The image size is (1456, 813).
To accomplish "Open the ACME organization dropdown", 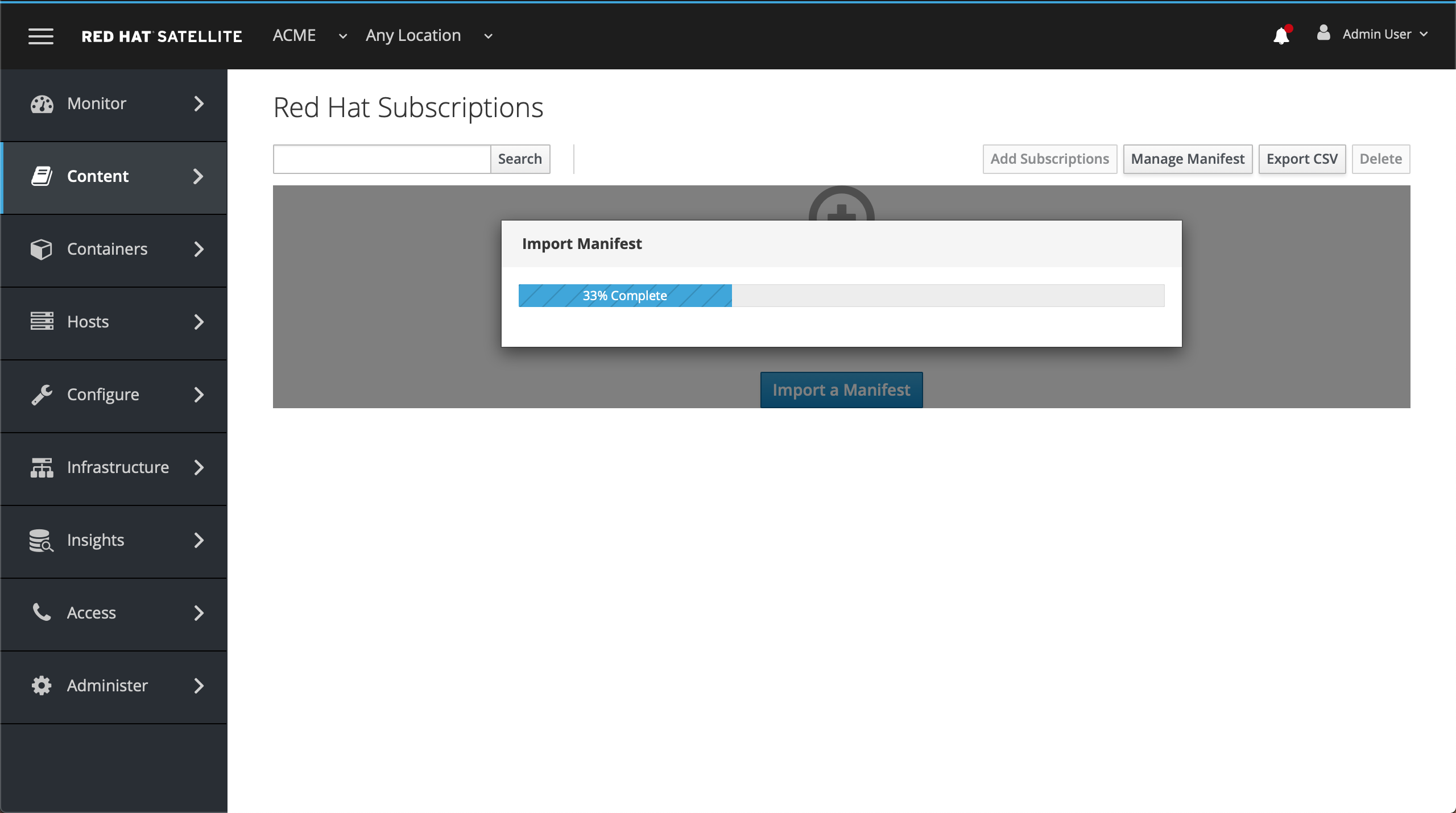I will (310, 35).
